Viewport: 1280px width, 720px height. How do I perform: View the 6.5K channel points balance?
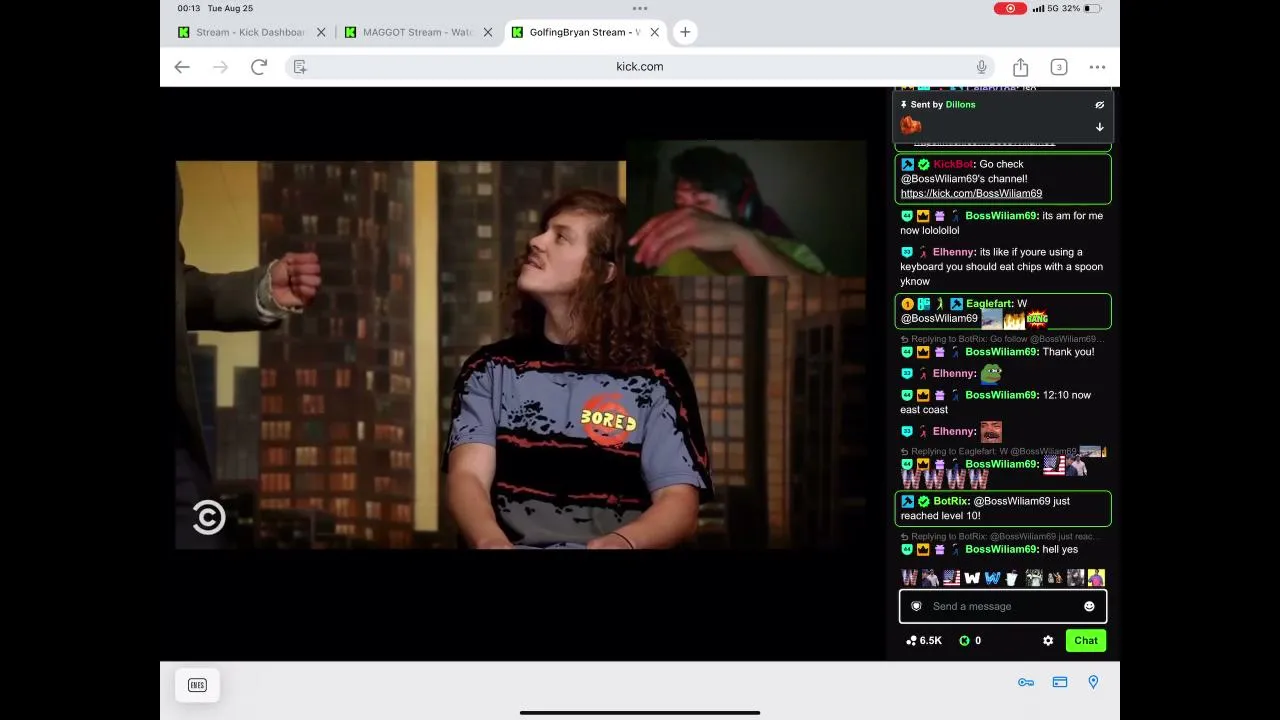[924, 641]
